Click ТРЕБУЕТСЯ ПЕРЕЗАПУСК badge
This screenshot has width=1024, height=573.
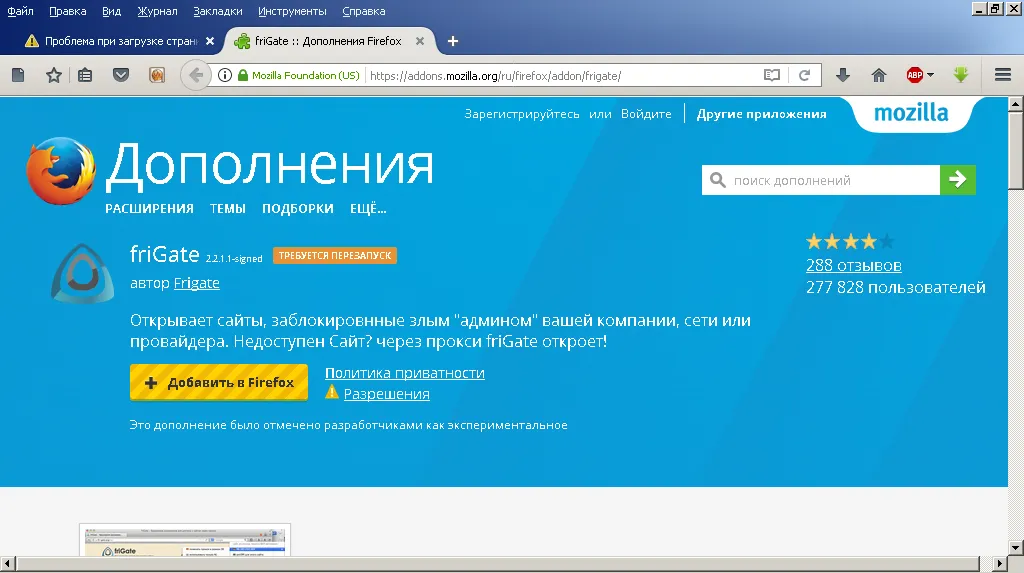[x=335, y=255]
